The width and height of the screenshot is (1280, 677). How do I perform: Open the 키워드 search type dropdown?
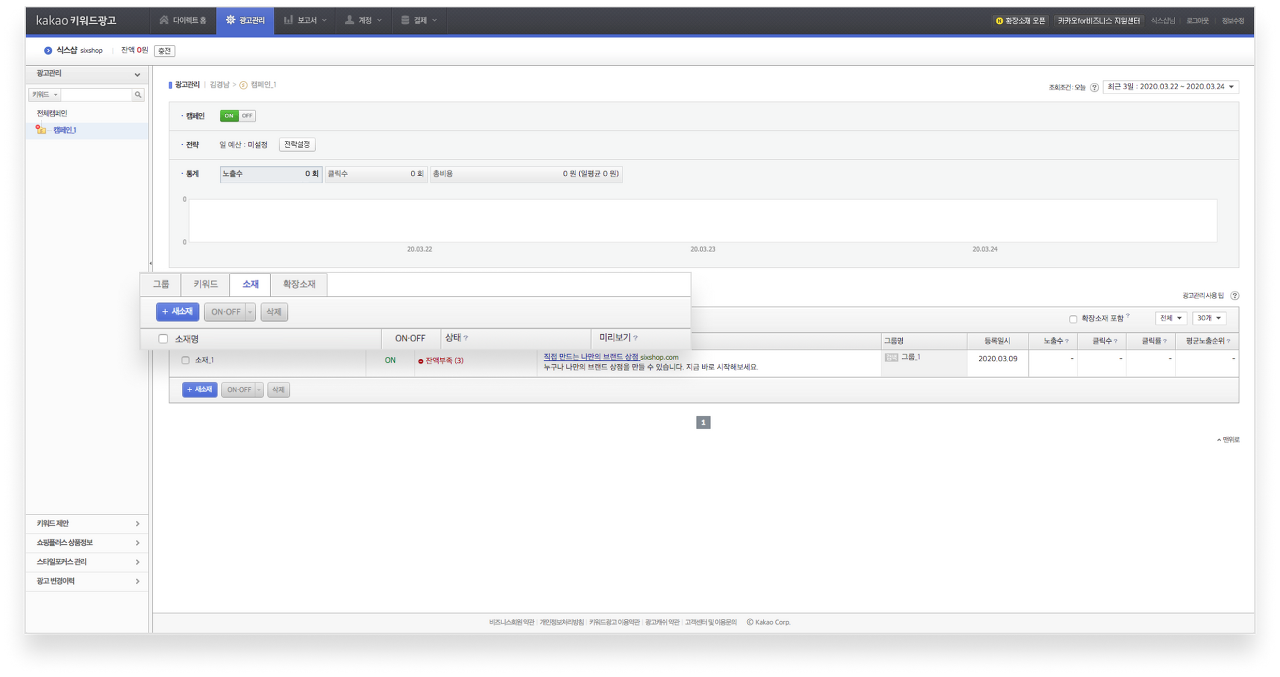tap(45, 94)
